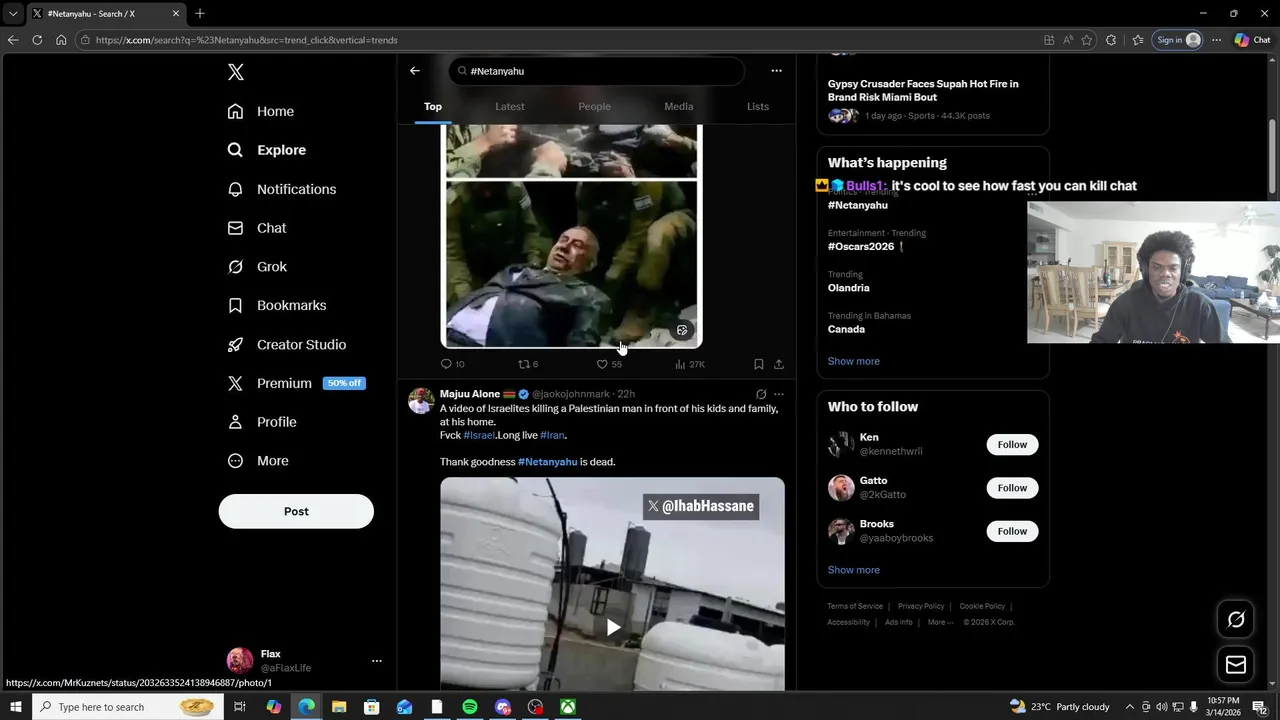Open Creator Studio

(x=286, y=344)
